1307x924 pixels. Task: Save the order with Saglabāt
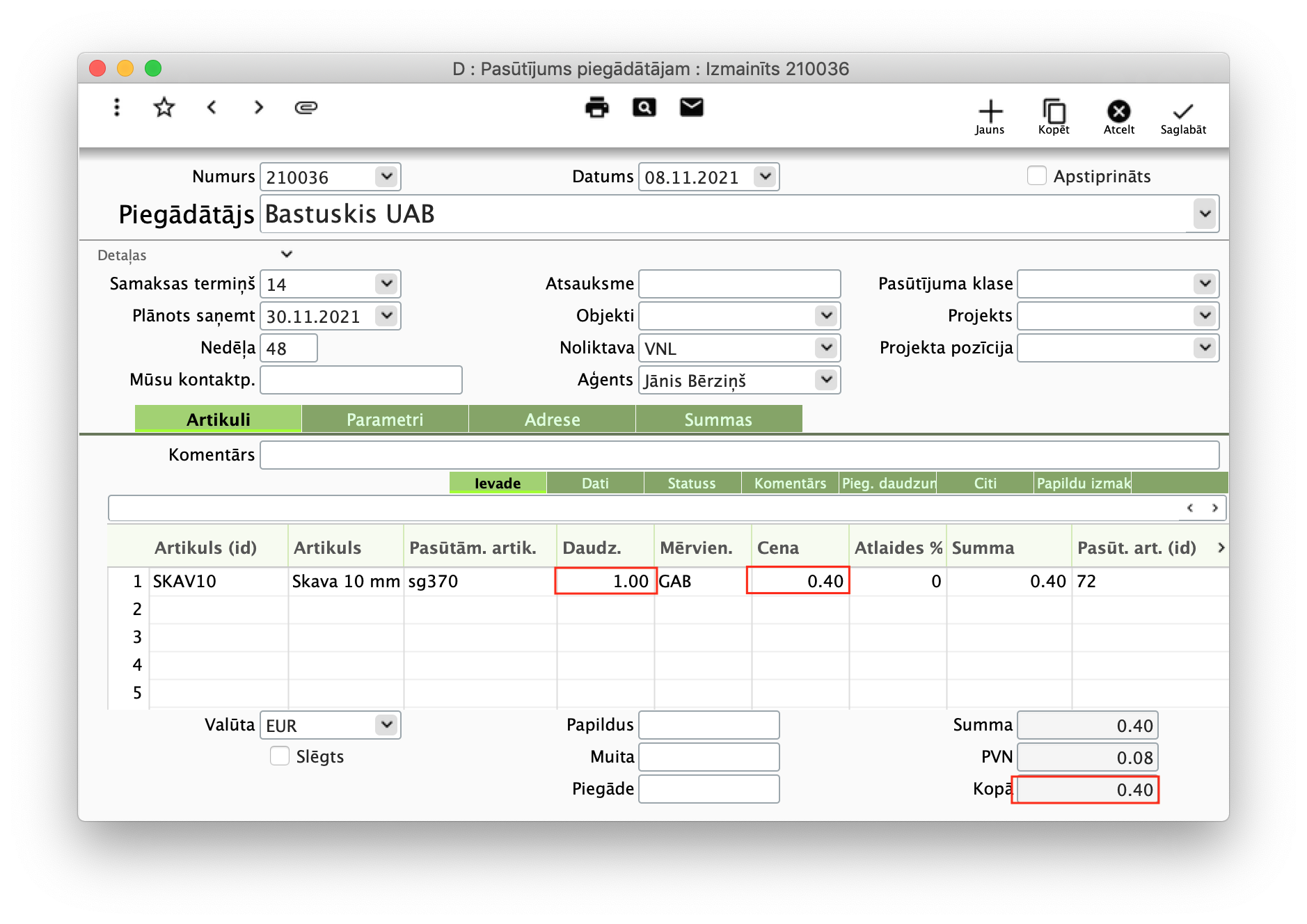click(x=1182, y=117)
